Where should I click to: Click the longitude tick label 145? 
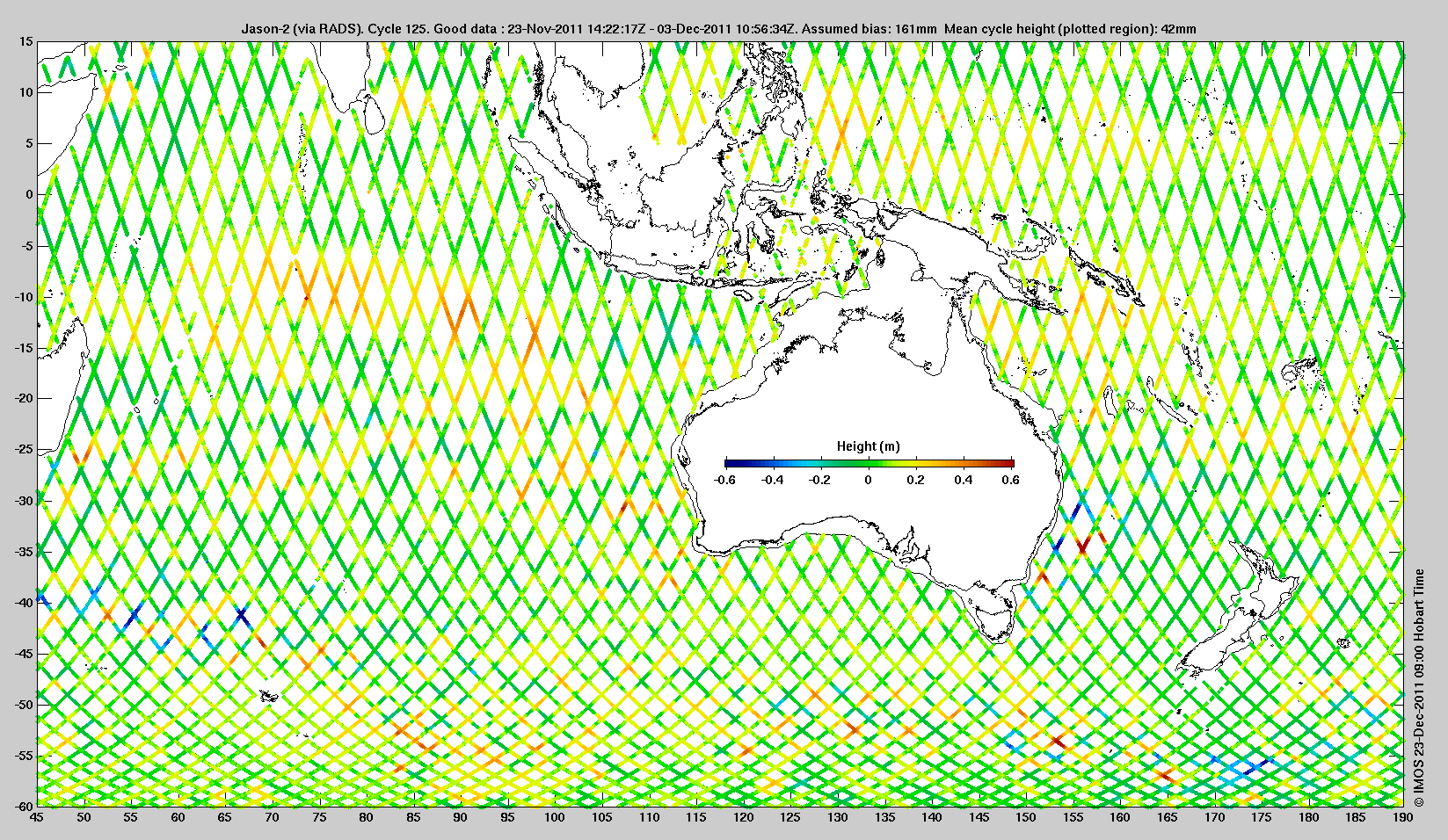pyautogui.click(x=979, y=817)
